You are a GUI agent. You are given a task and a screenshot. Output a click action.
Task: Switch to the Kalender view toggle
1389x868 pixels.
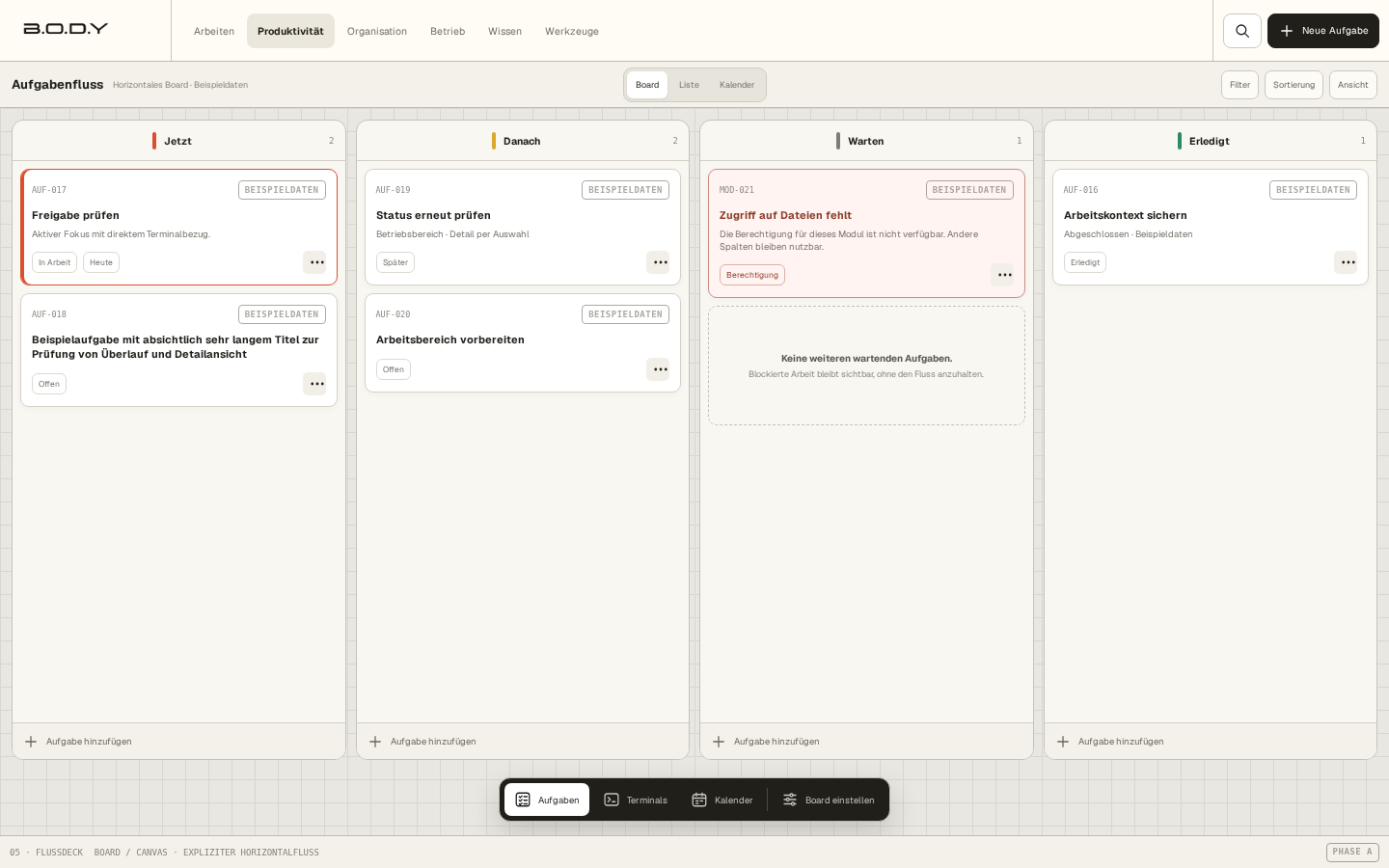click(737, 85)
